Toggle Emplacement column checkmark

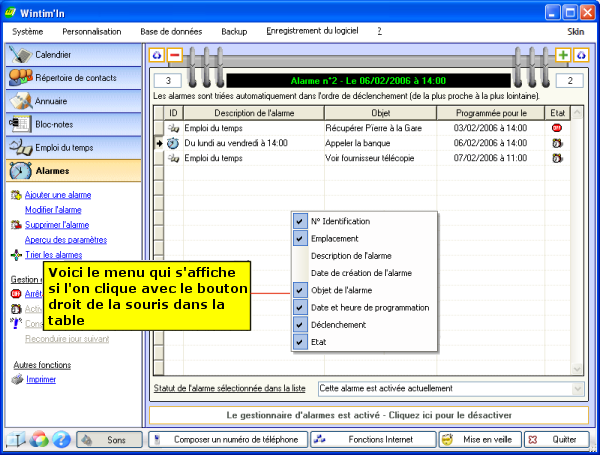[x=300, y=238]
